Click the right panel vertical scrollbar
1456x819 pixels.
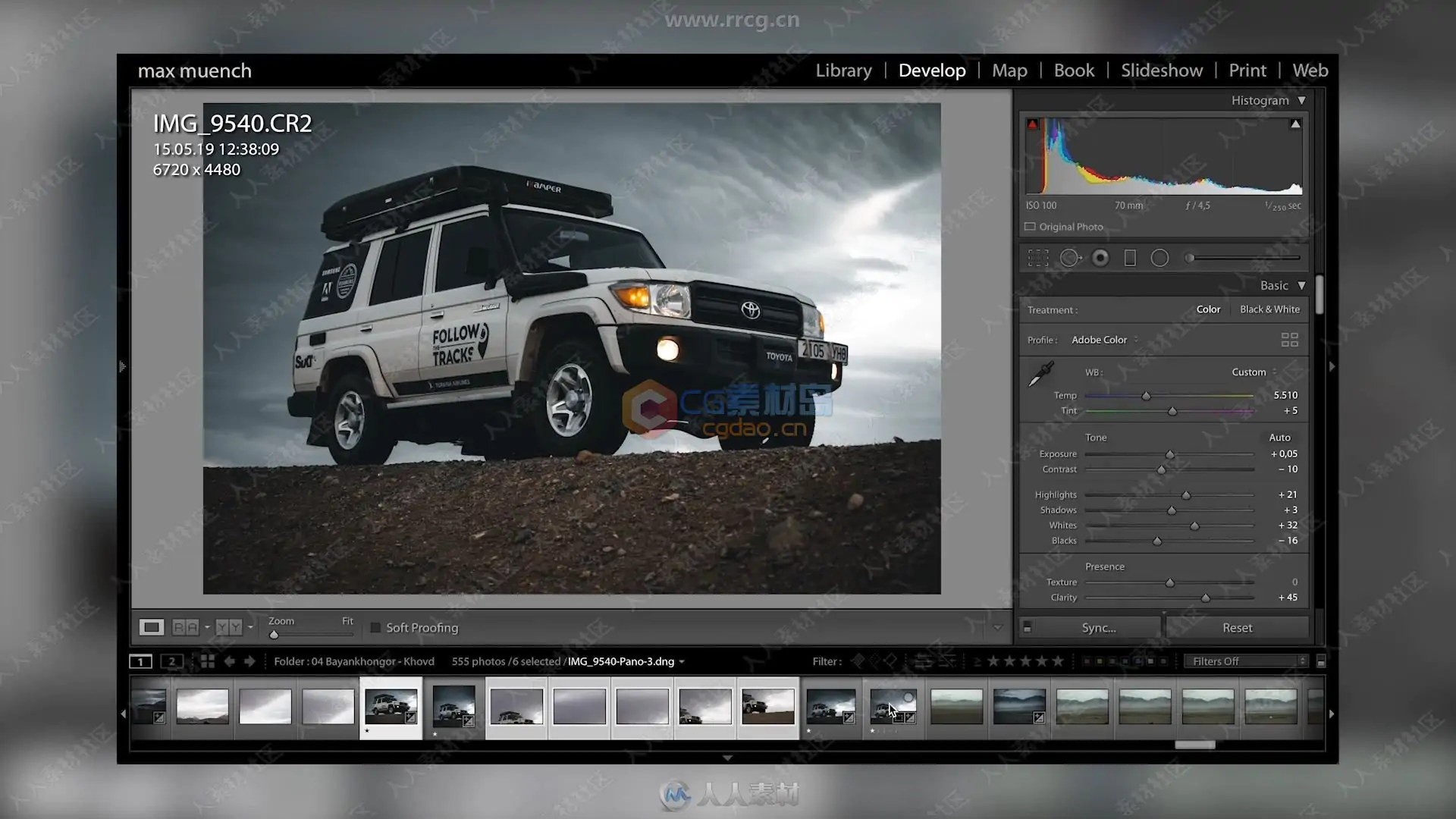tap(1319, 295)
